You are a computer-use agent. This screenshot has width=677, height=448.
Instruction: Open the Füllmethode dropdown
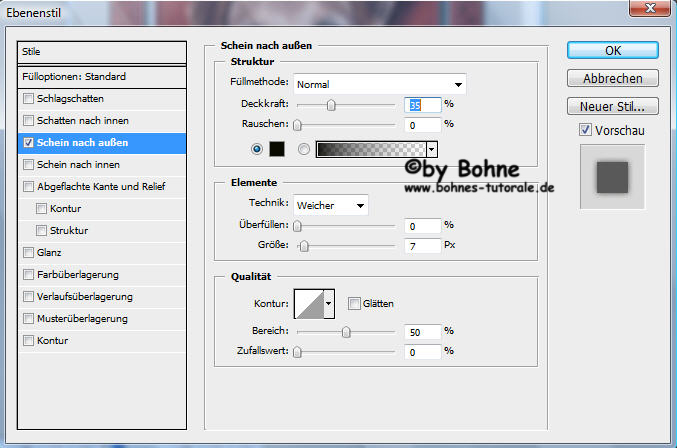[x=379, y=84]
